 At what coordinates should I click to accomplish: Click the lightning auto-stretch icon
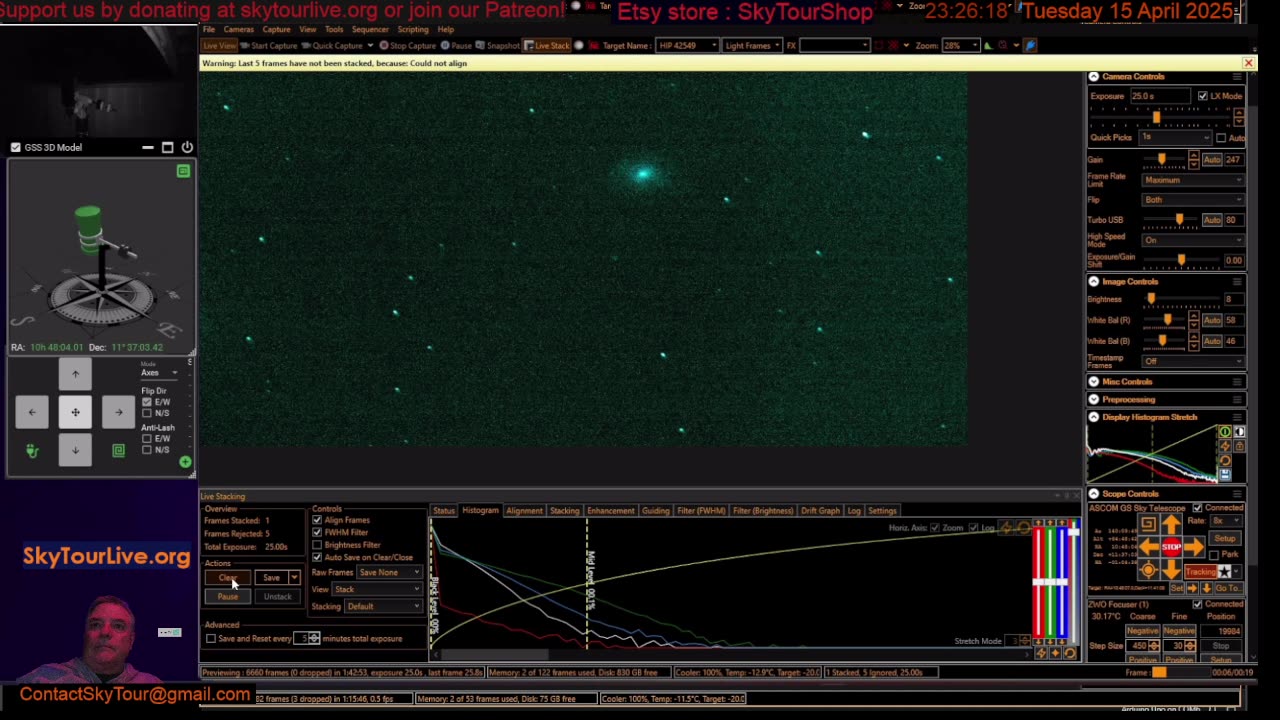1225,446
